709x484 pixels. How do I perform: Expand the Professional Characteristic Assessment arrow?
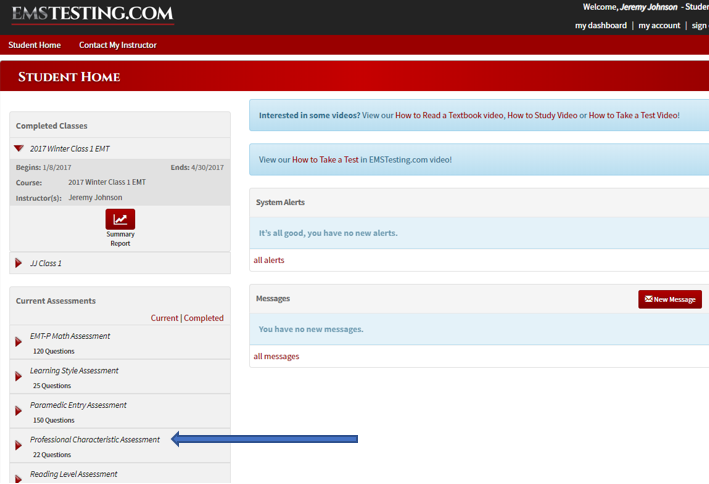tap(19, 446)
